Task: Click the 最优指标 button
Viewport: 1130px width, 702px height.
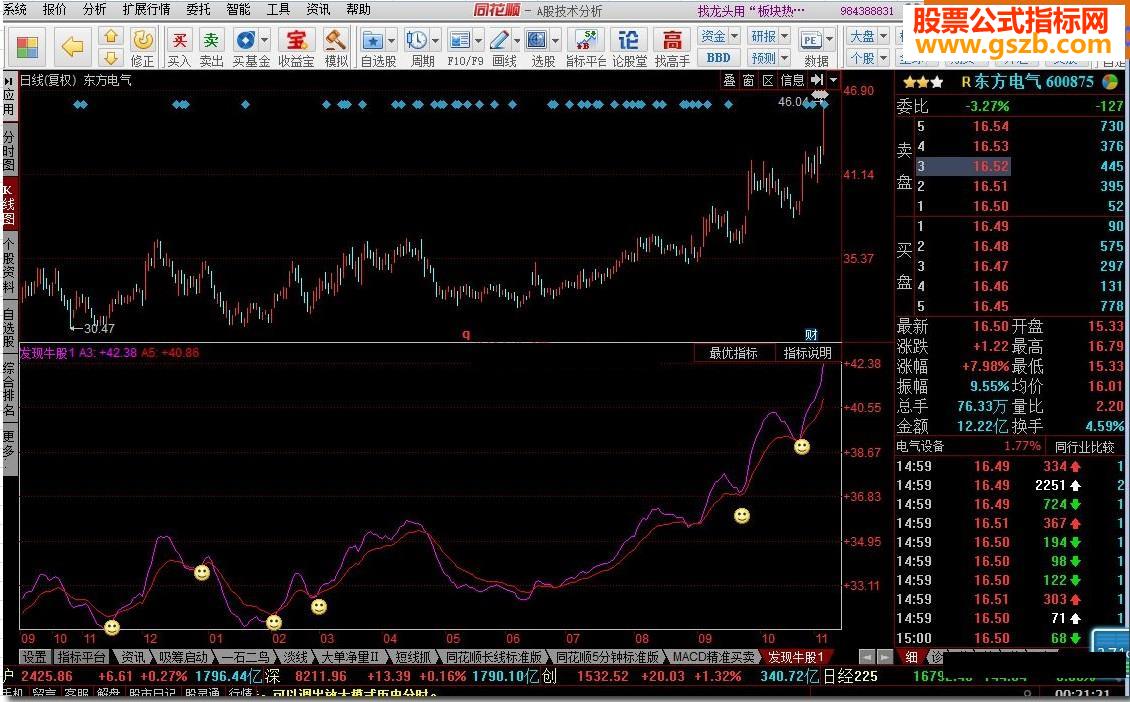Action: coord(733,353)
